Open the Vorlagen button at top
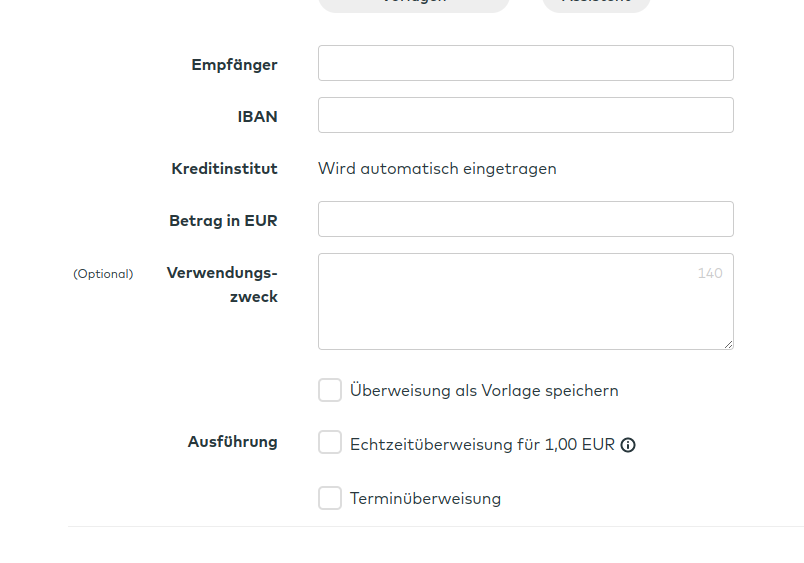 (x=413, y=3)
